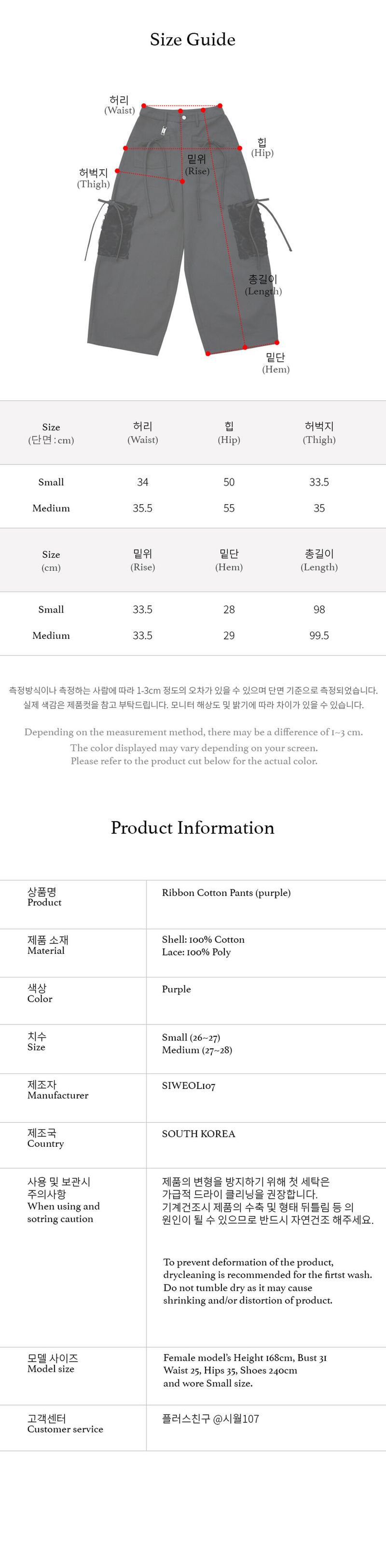Select the Small row waist value 34
386x1568 pixels.
pos(142,482)
